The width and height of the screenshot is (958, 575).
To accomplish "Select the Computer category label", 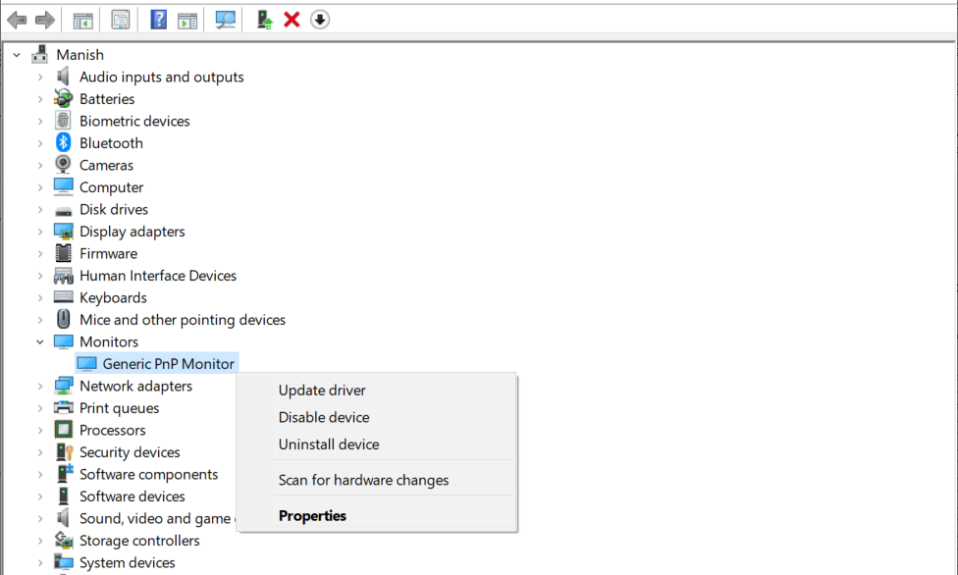I will pyautogui.click(x=111, y=187).
